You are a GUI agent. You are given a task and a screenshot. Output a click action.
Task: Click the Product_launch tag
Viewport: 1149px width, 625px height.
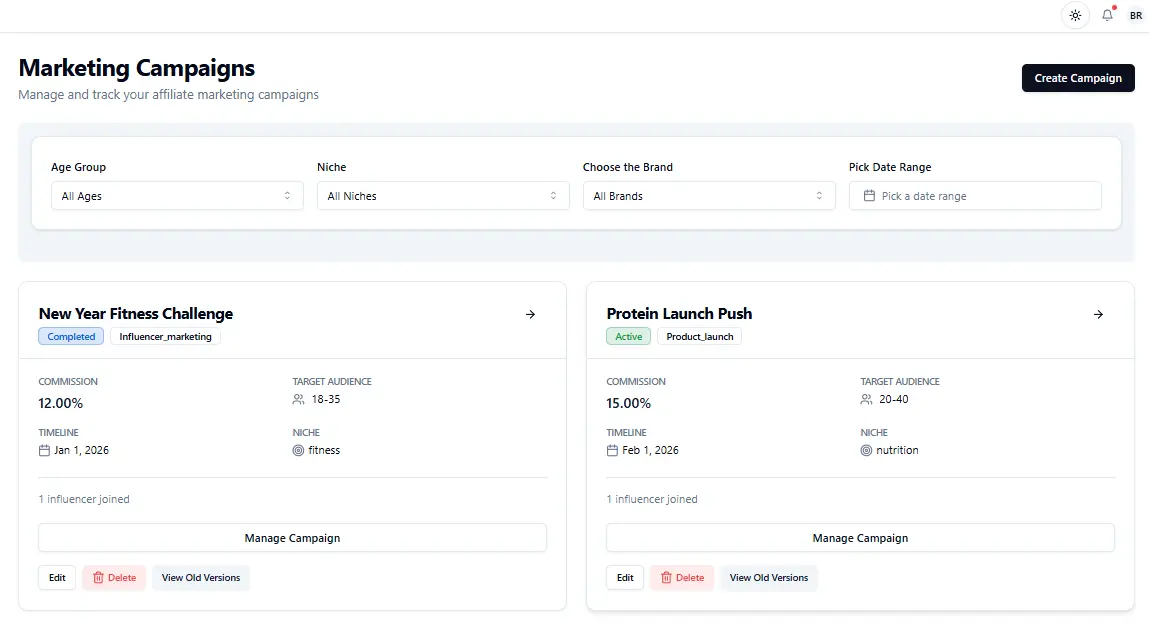coord(700,336)
